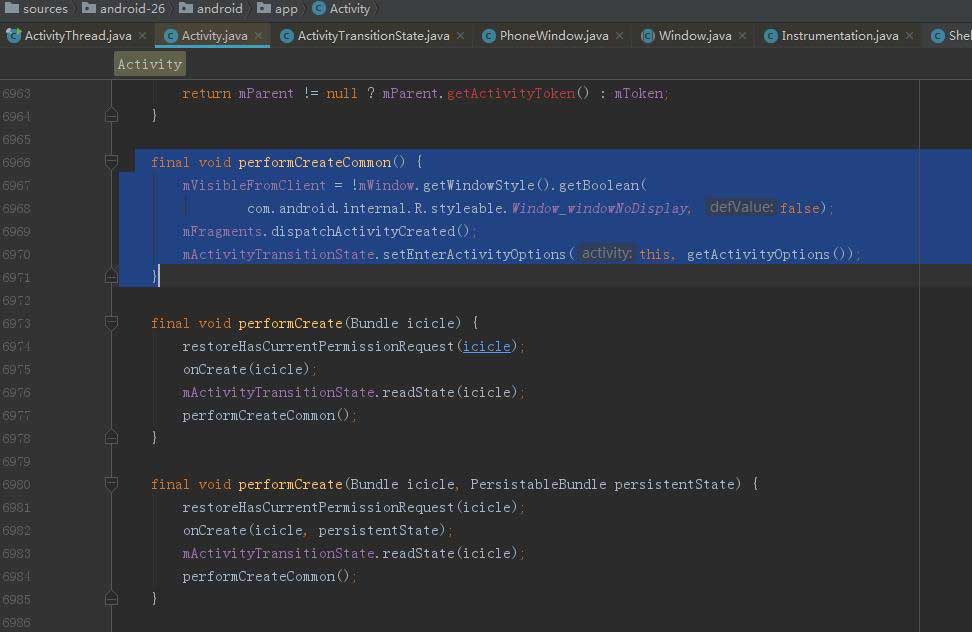Click the class icon on PhoneWindow.java tab

pos(488,37)
